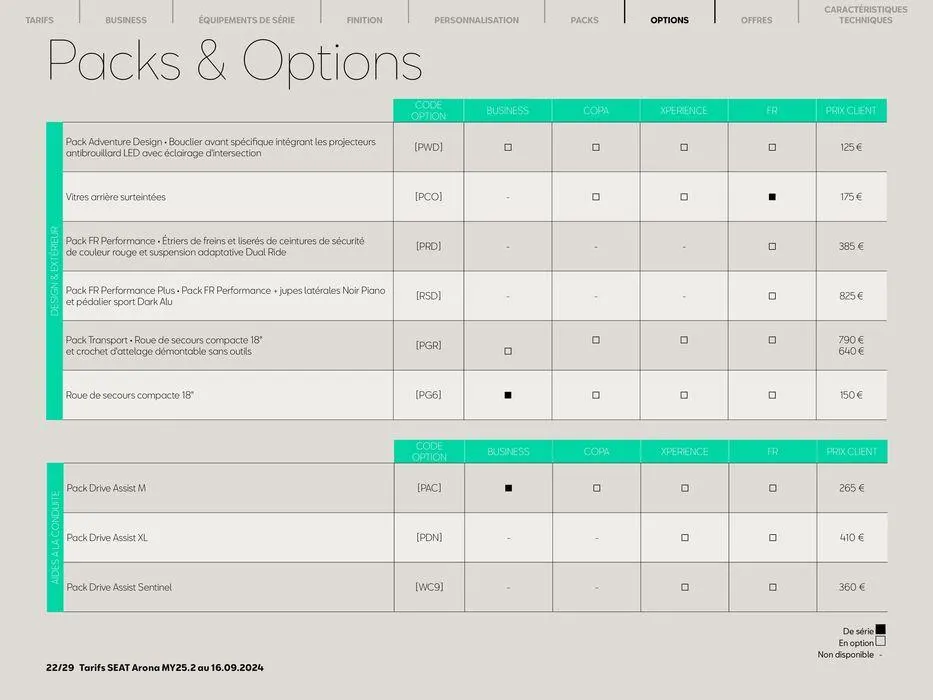Click the filled 'De série' legend square
The width and height of the screenshot is (933, 700).
pos(880,630)
